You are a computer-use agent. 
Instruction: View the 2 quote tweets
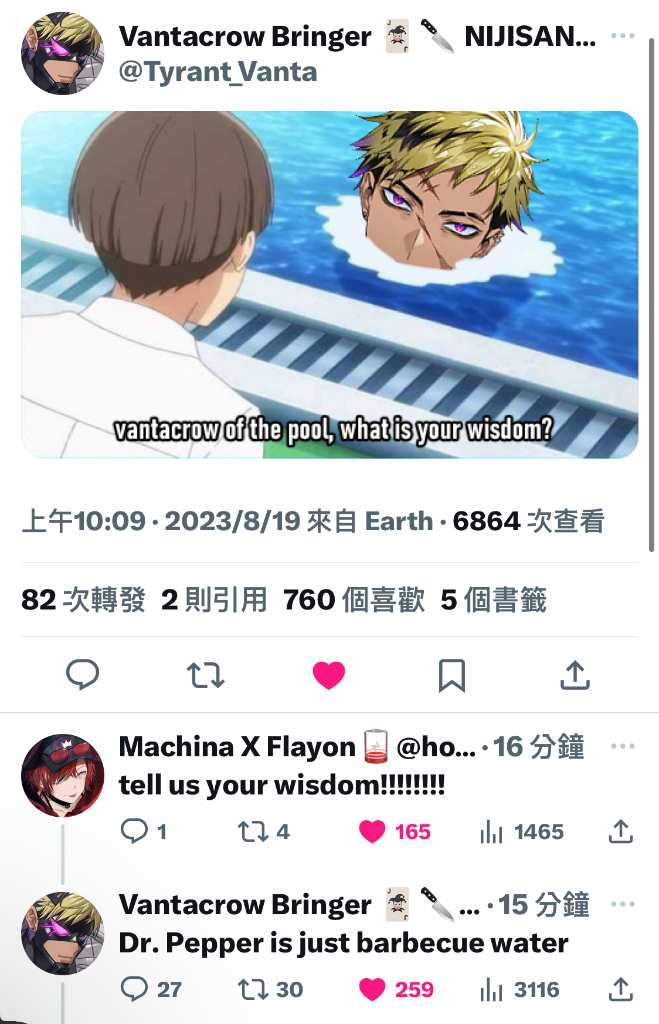coord(214,600)
